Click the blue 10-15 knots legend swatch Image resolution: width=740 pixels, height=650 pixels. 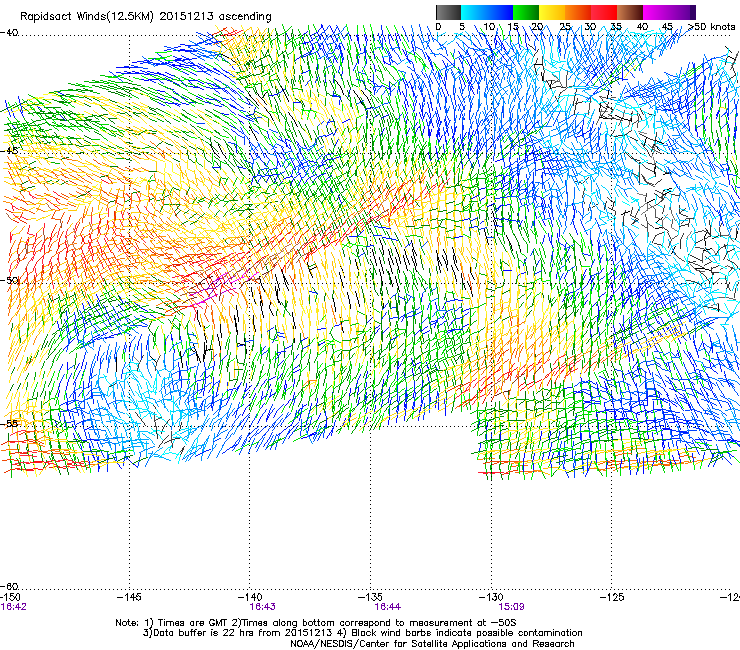tap(500, 12)
